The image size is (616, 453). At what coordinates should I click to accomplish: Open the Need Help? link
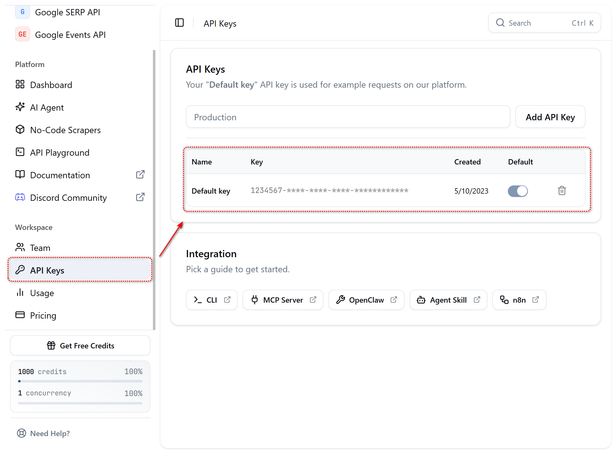click(x=50, y=433)
